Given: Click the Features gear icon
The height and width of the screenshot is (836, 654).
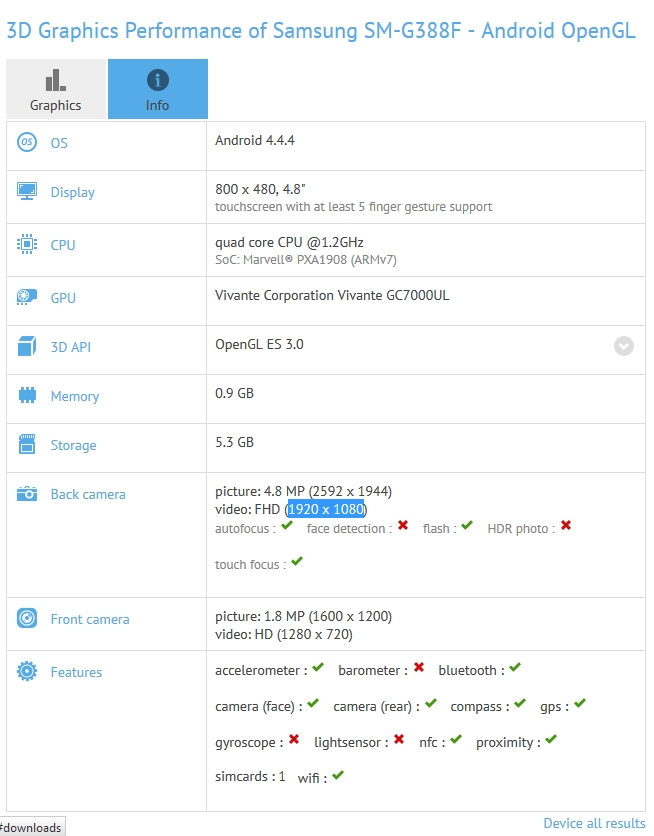Looking at the screenshot, I should pos(27,672).
